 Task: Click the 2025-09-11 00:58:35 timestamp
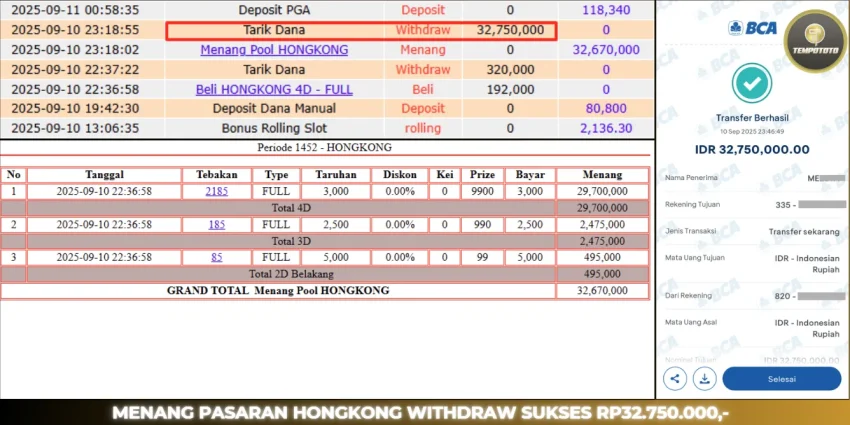coord(75,10)
